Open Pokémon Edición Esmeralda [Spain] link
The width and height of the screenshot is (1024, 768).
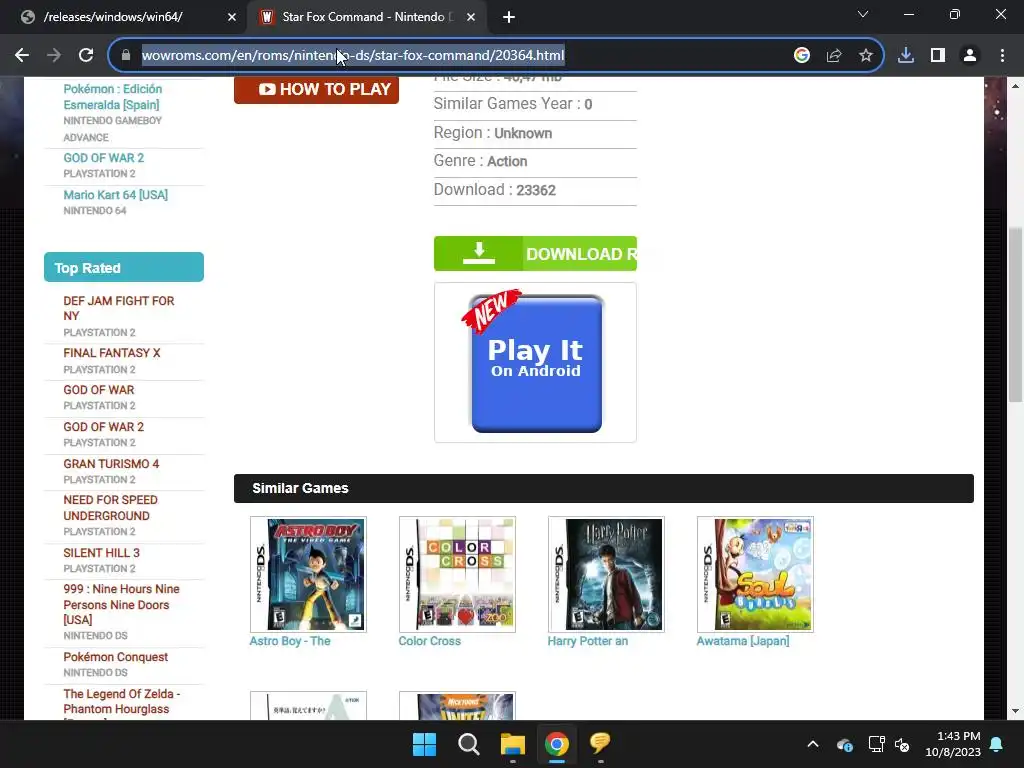click(x=112, y=97)
